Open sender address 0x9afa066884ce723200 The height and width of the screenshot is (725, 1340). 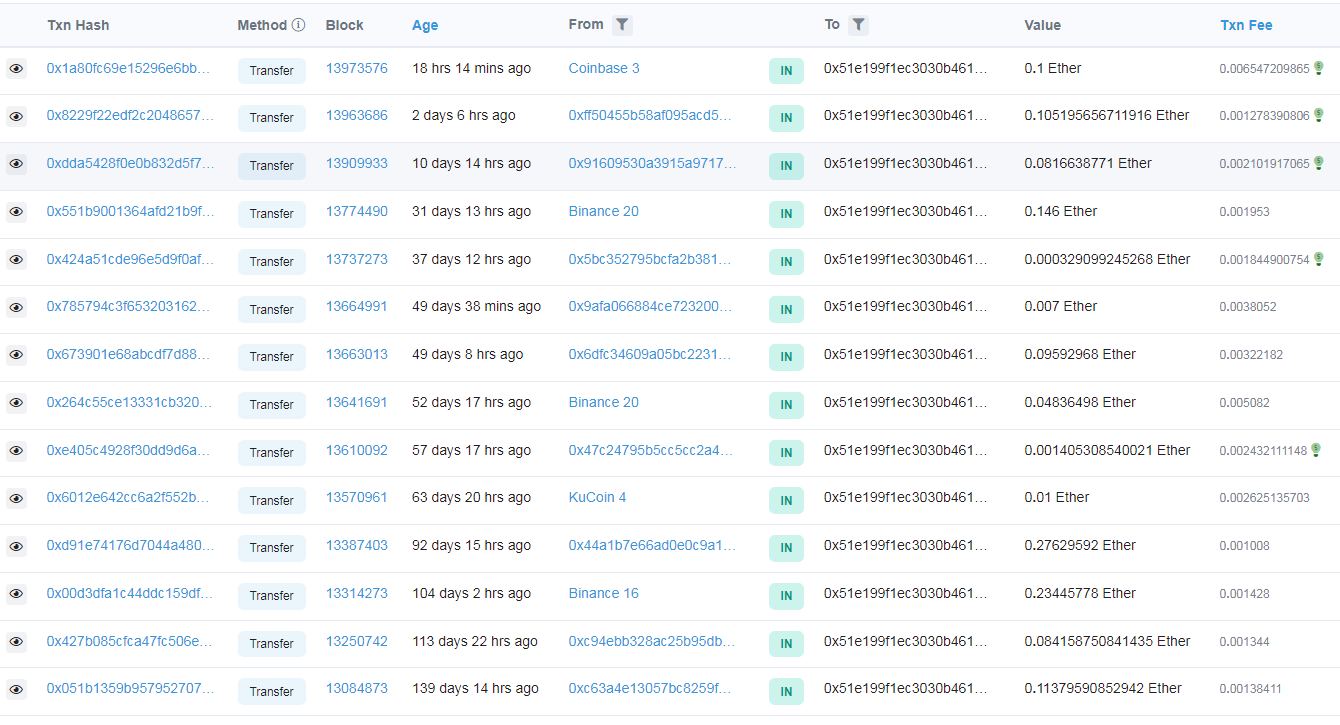tap(651, 306)
